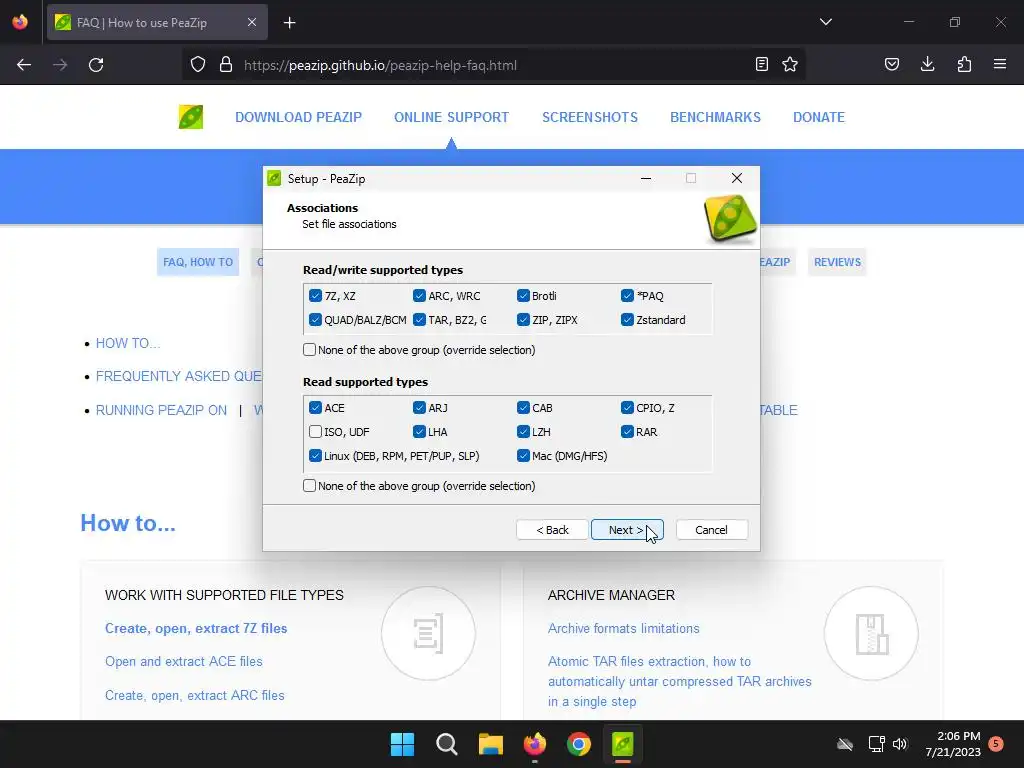
Task: Toggle the LZH checkbox
Action: [x=523, y=432]
